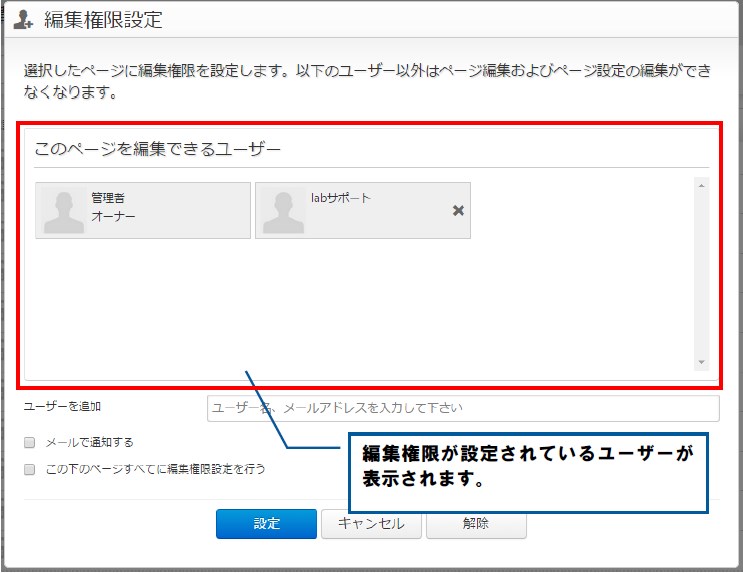The height and width of the screenshot is (573, 743).
Task: Click the add-user icon beside 編集権限設定 title
Action: [23, 20]
